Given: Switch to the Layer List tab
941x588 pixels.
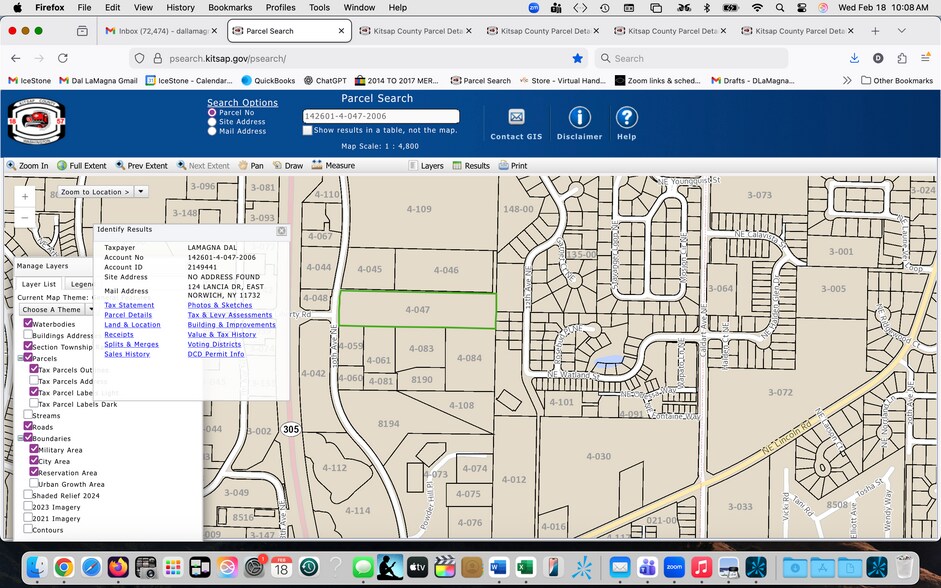Looking at the screenshot, I should pyautogui.click(x=39, y=284).
